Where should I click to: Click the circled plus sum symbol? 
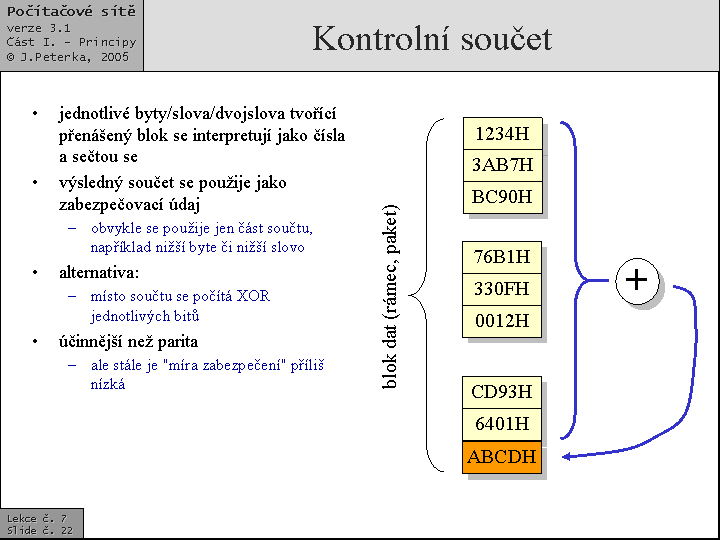(637, 280)
